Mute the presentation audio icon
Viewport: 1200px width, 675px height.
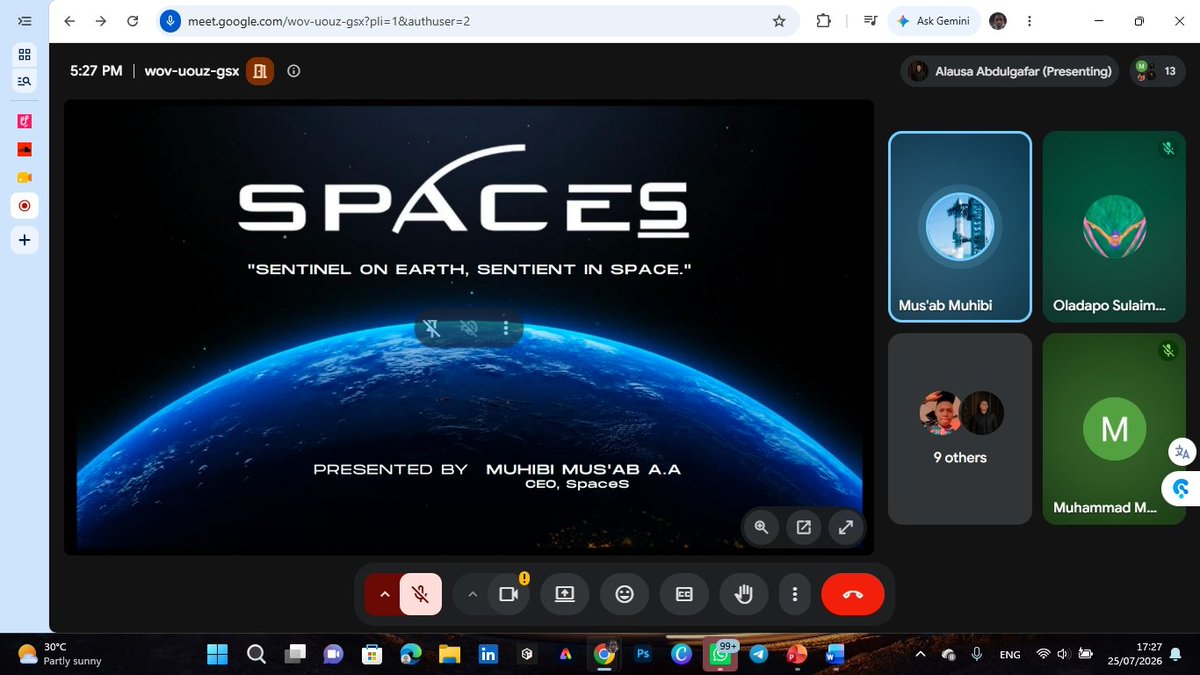469,328
